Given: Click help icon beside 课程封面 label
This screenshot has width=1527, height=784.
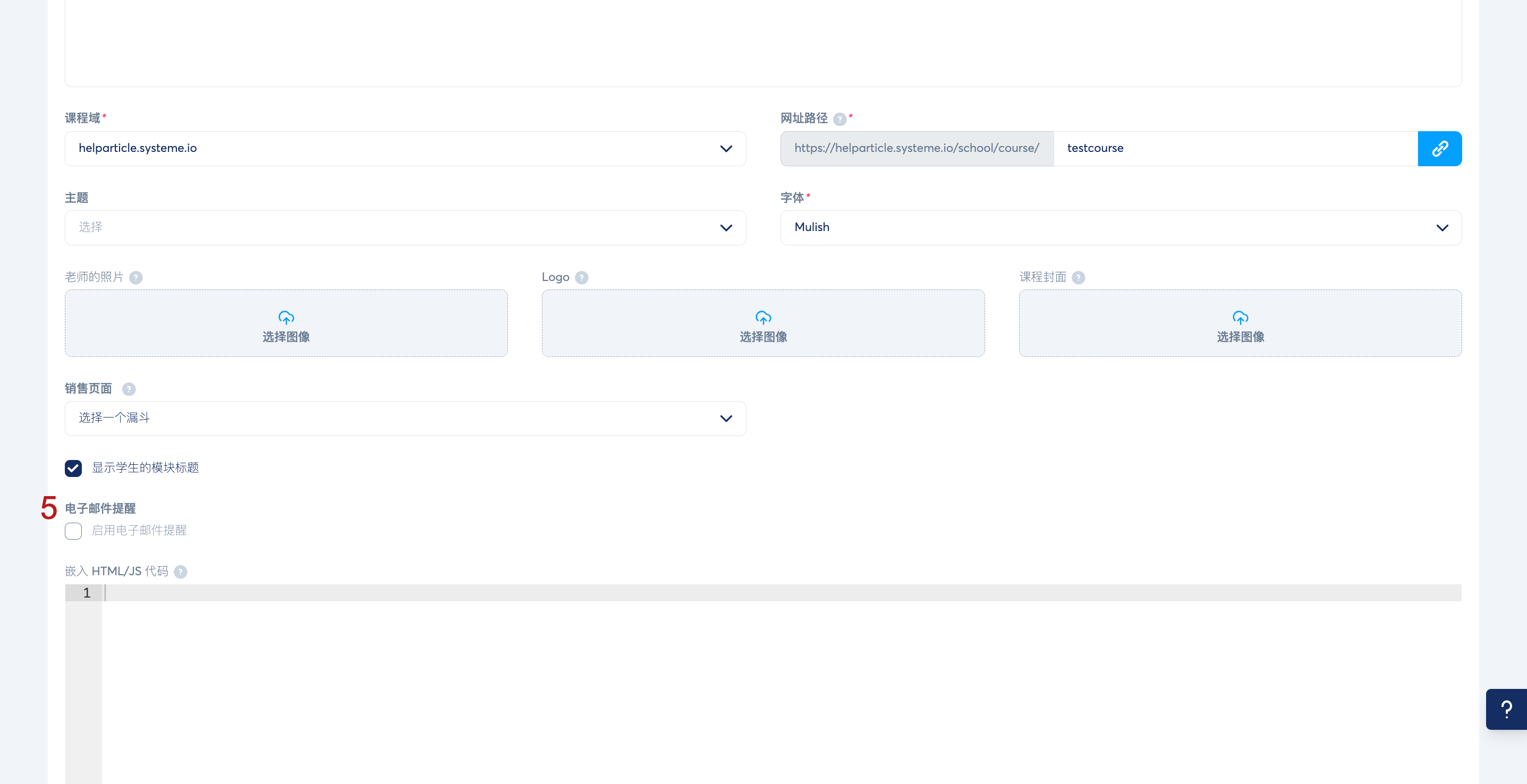Looking at the screenshot, I should [x=1078, y=277].
